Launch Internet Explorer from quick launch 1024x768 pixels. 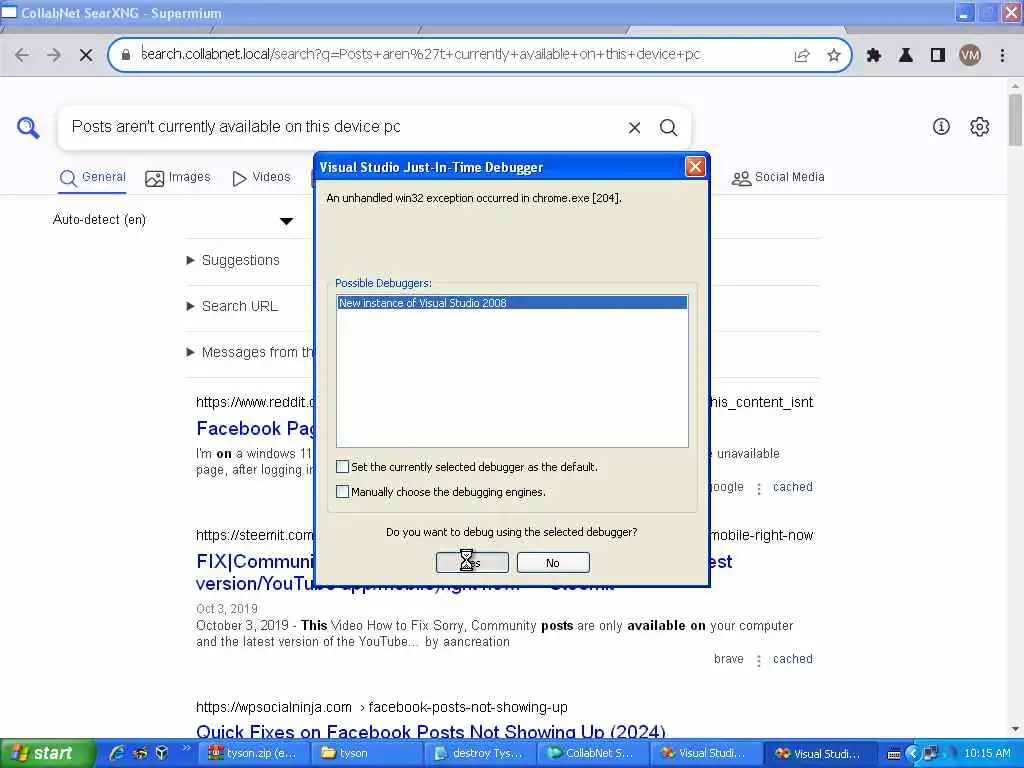click(118, 753)
